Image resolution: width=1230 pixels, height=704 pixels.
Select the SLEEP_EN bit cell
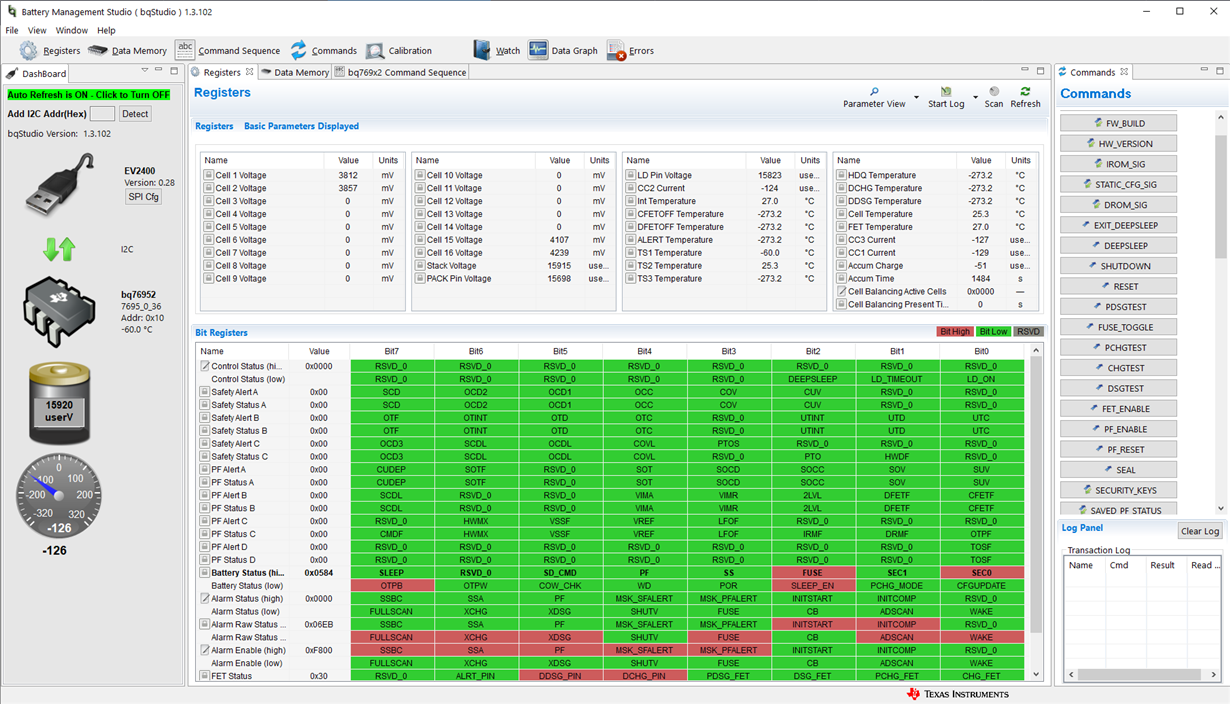tap(812, 586)
